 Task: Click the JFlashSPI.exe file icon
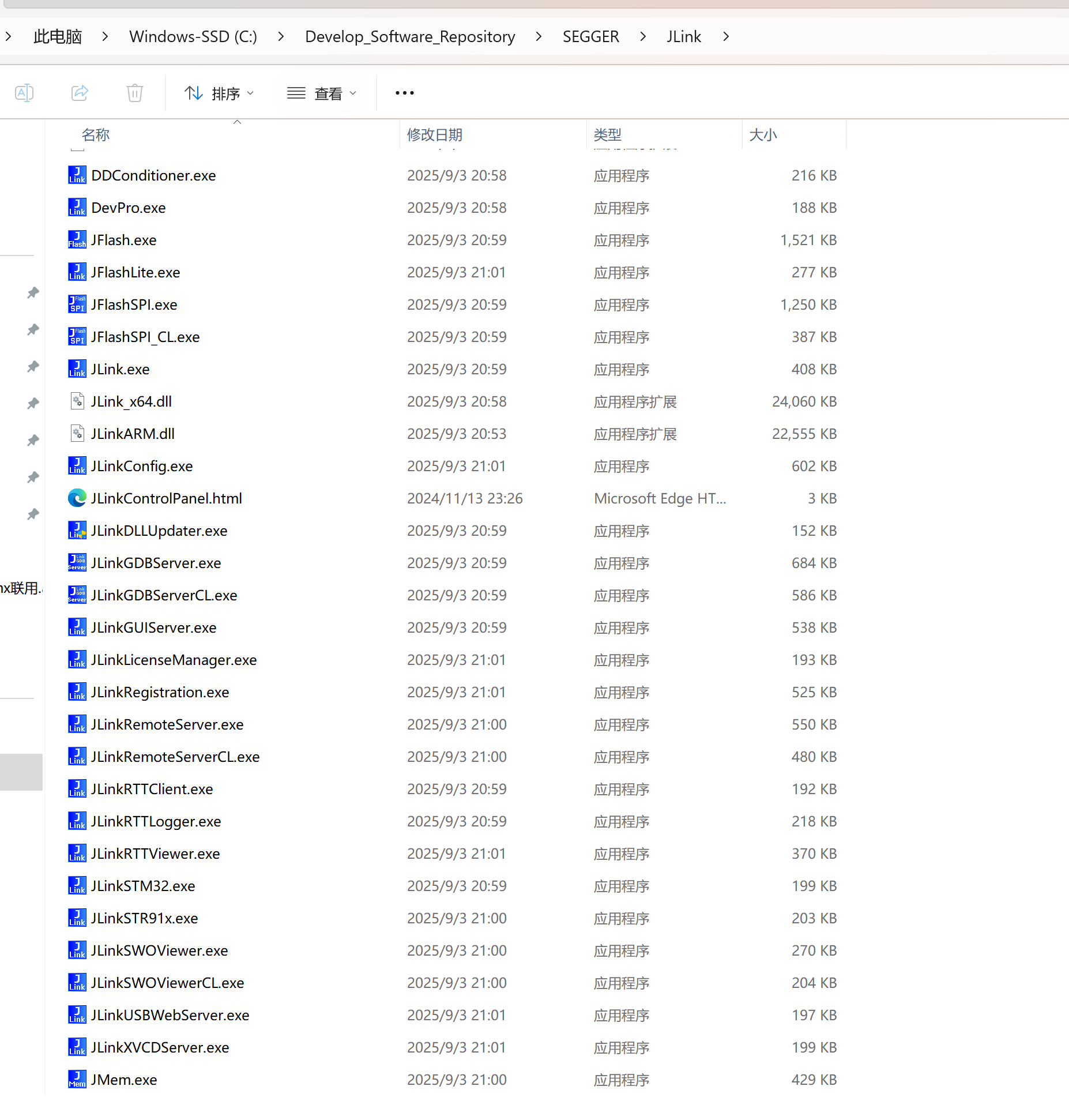[x=77, y=305]
